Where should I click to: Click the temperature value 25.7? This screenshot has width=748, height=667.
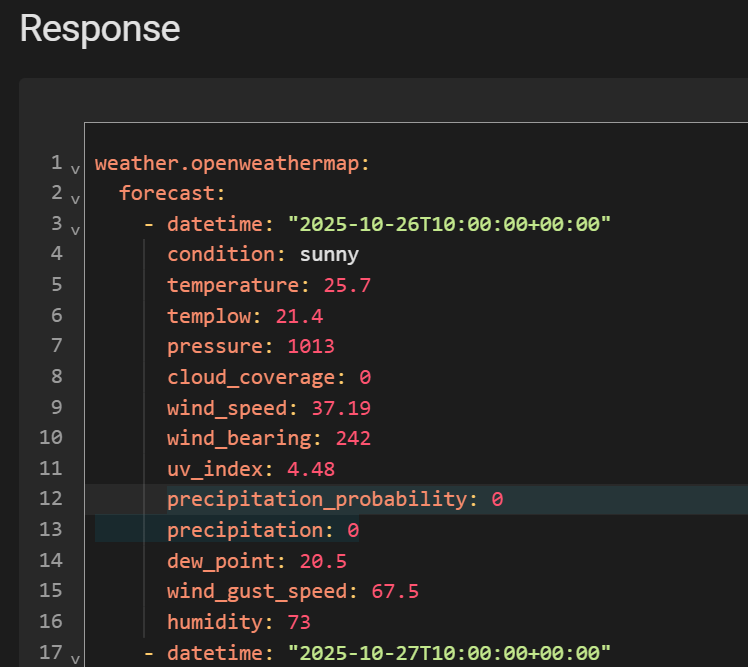347,285
